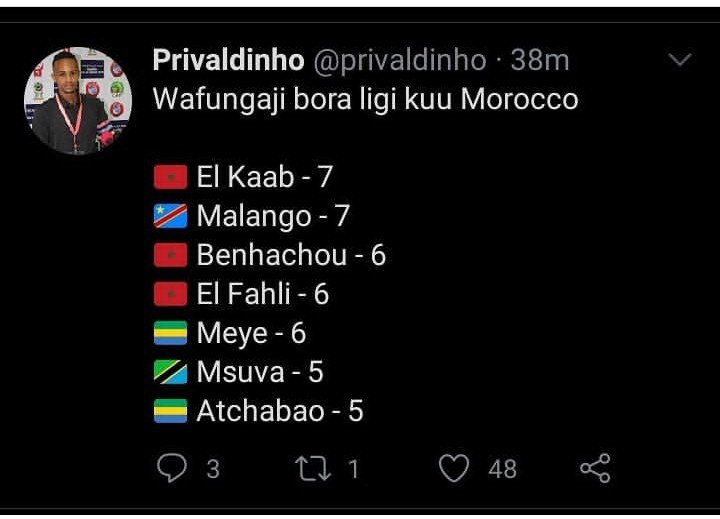Click DR Congo flag beside Malango

[171, 216]
